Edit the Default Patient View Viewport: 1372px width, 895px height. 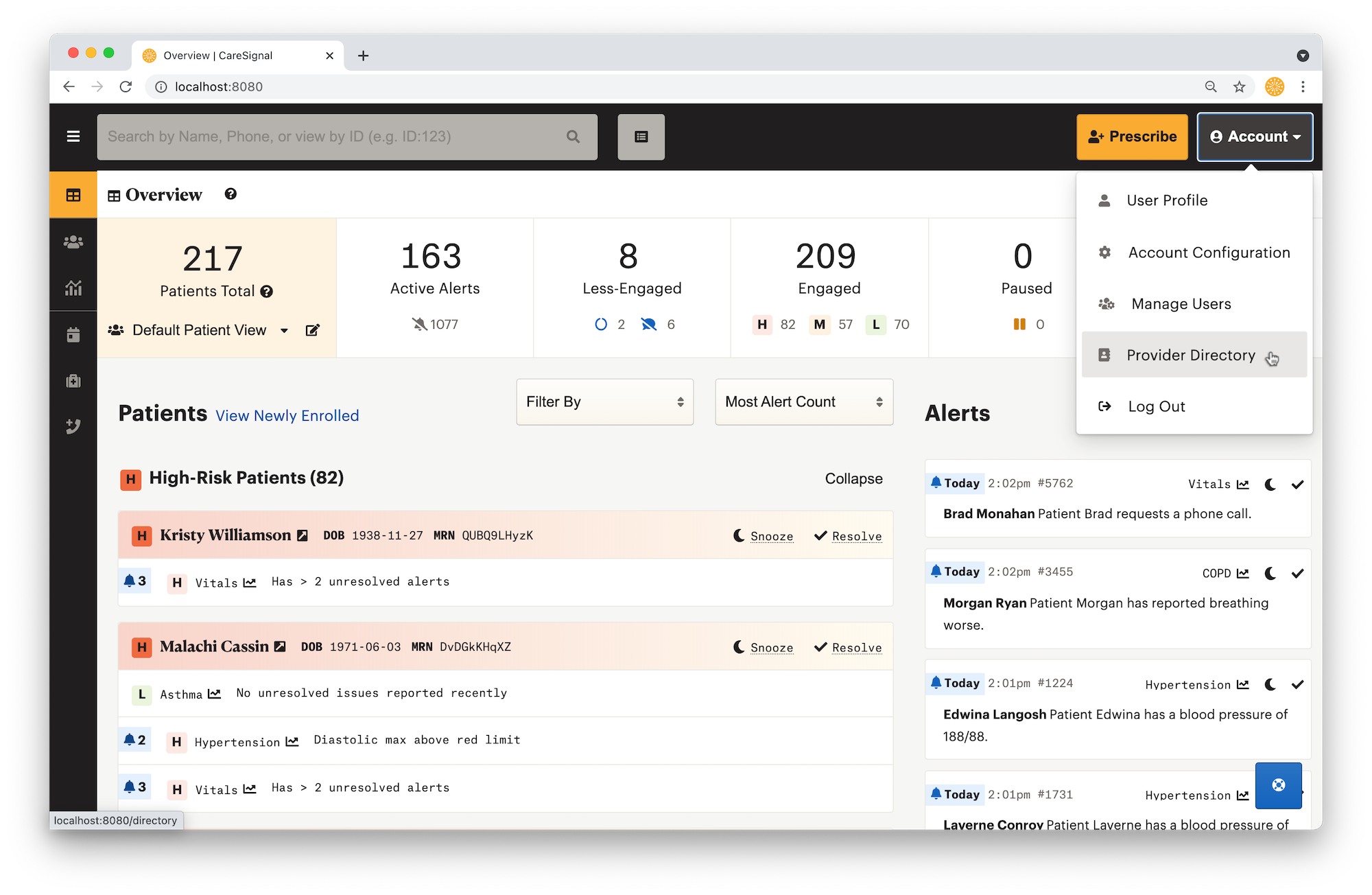pyautogui.click(x=312, y=330)
